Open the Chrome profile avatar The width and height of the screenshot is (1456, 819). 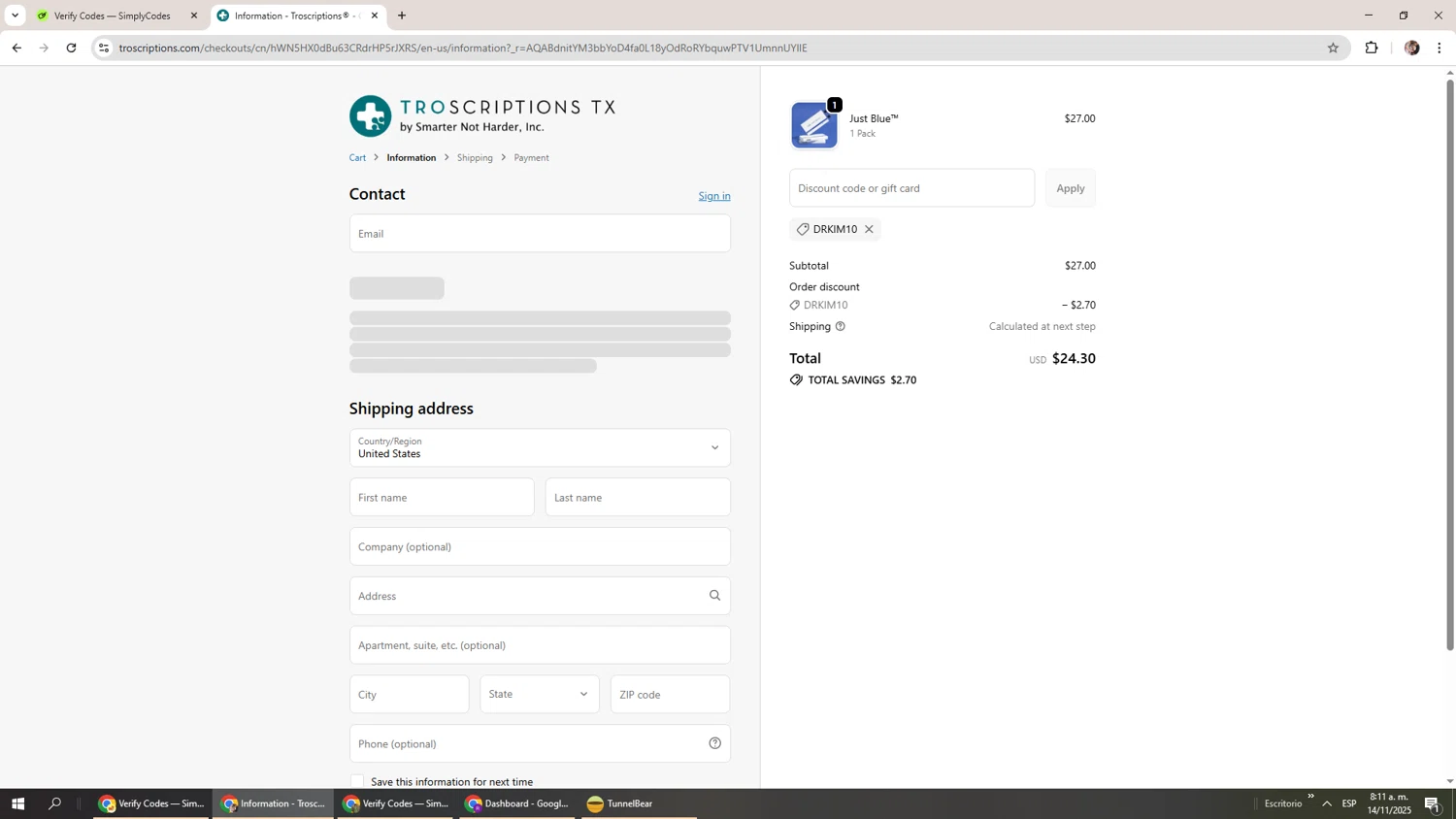(x=1412, y=48)
